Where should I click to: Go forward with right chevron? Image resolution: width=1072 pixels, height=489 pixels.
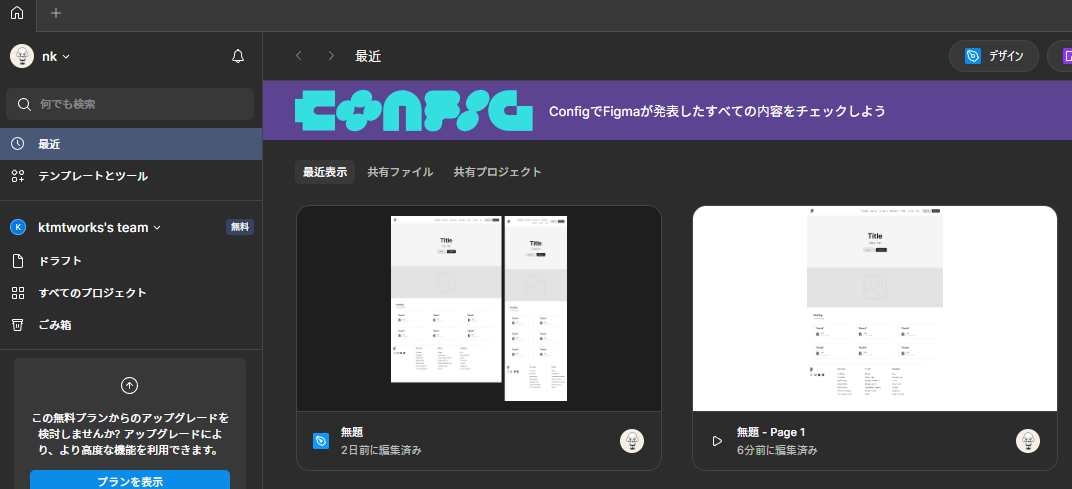[x=331, y=56]
